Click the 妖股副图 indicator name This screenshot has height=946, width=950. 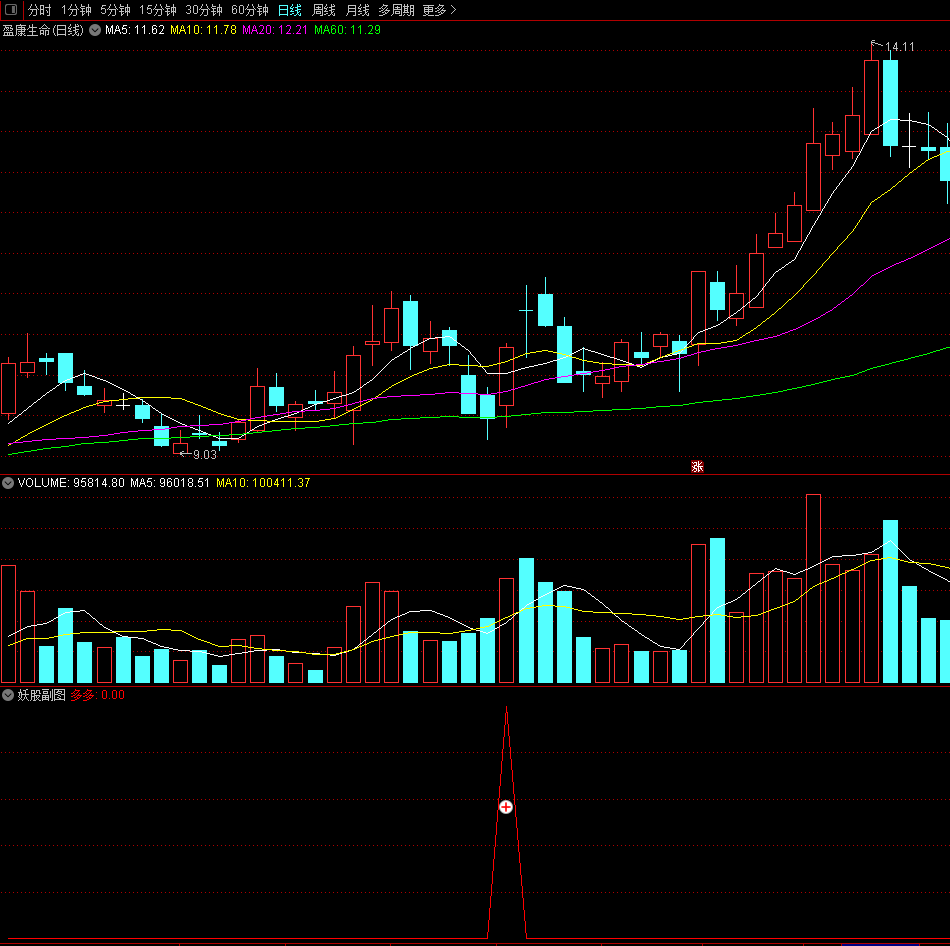(41, 695)
